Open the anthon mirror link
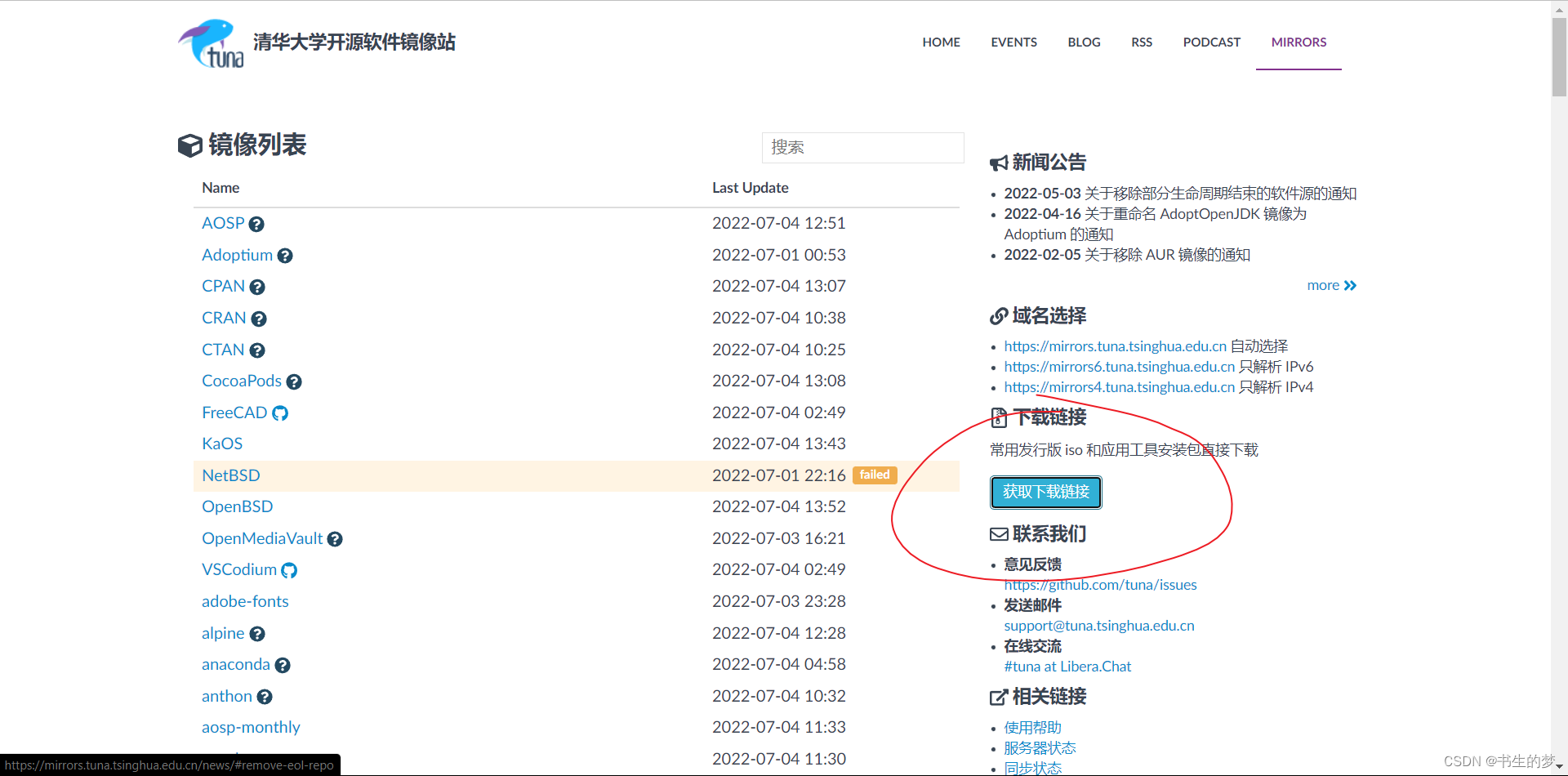 click(x=227, y=696)
